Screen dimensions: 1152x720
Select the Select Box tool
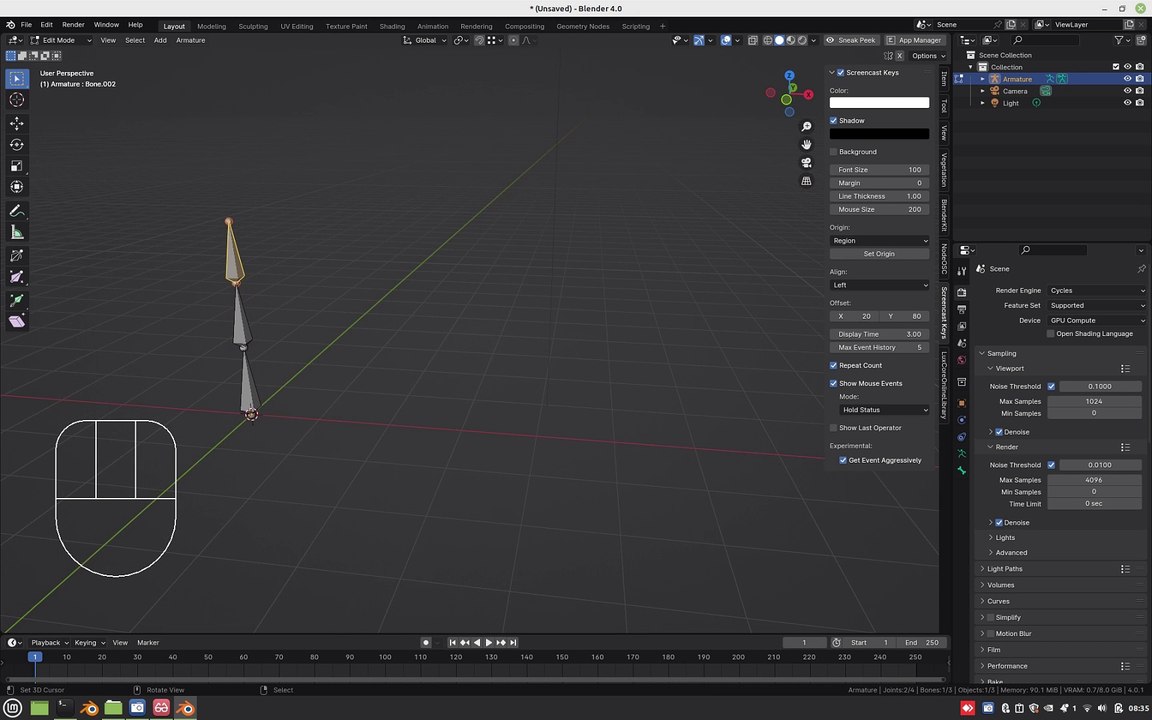[17, 79]
